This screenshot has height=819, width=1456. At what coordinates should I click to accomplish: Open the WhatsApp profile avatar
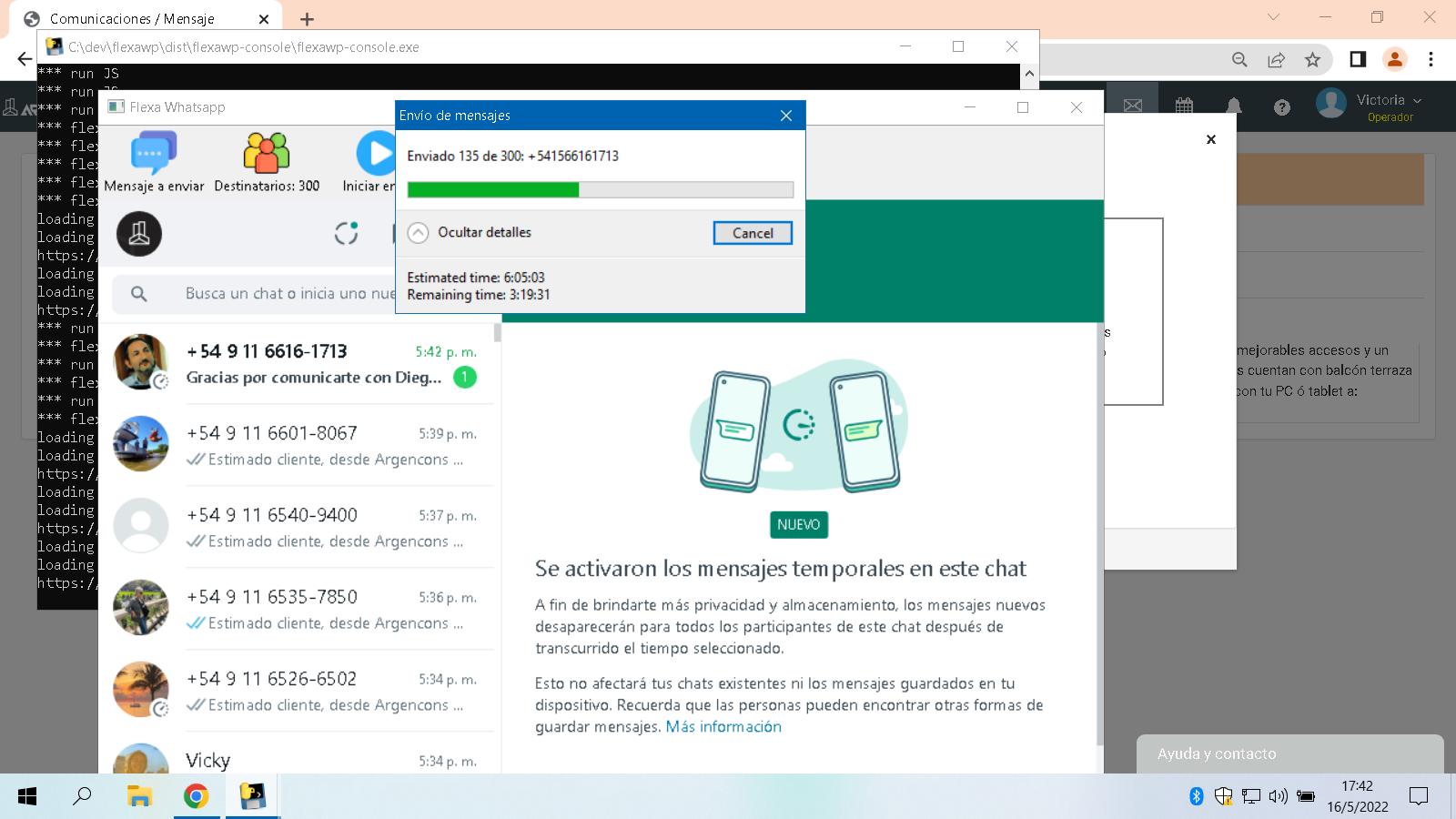point(139,233)
